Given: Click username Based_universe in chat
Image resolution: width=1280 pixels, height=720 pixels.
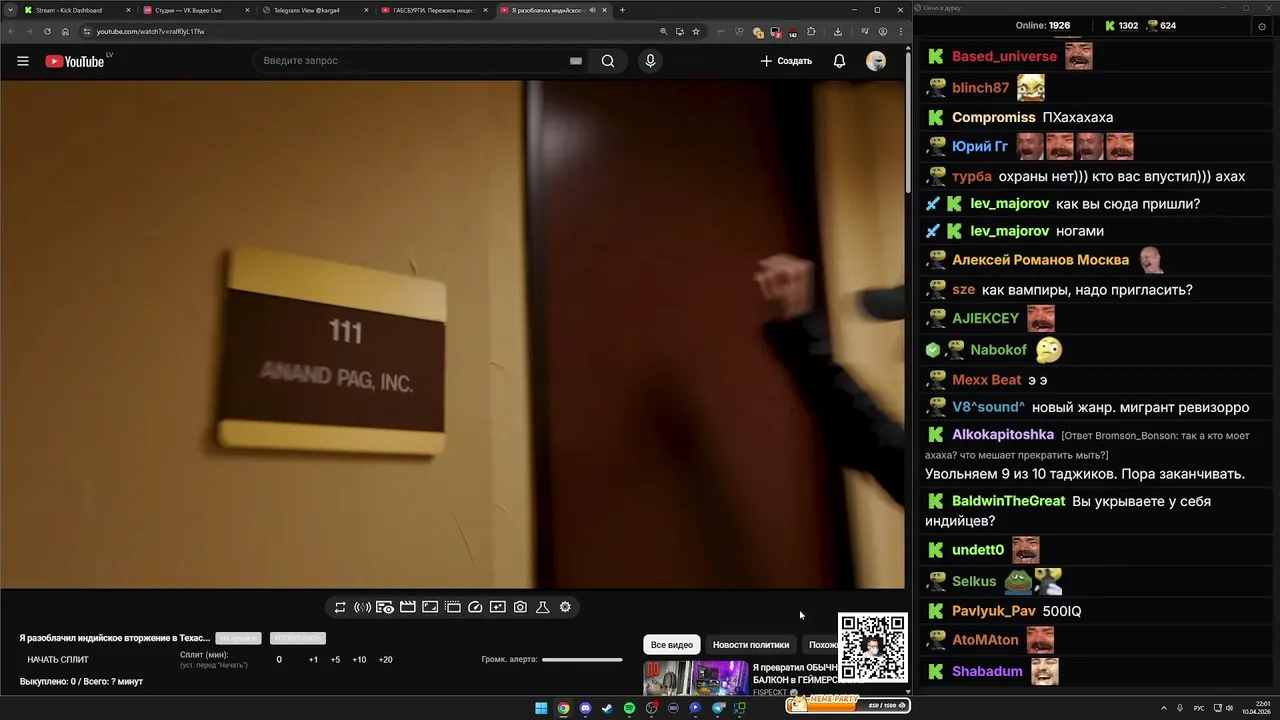Looking at the screenshot, I should point(1004,57).
